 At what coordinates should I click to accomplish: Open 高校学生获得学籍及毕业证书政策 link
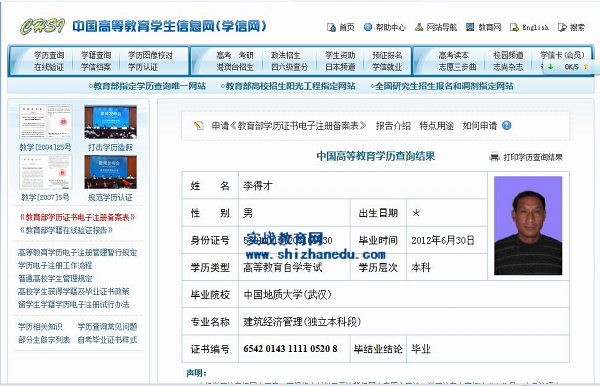[x=73, y=292]
